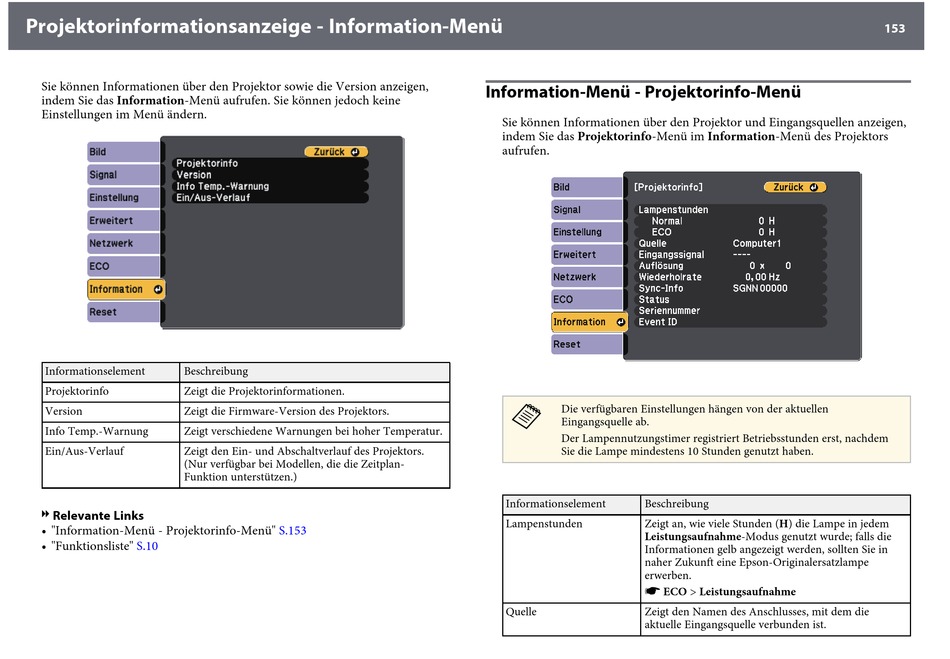Click the enter icon on the Information tab in the left menu

coord(158,290)
